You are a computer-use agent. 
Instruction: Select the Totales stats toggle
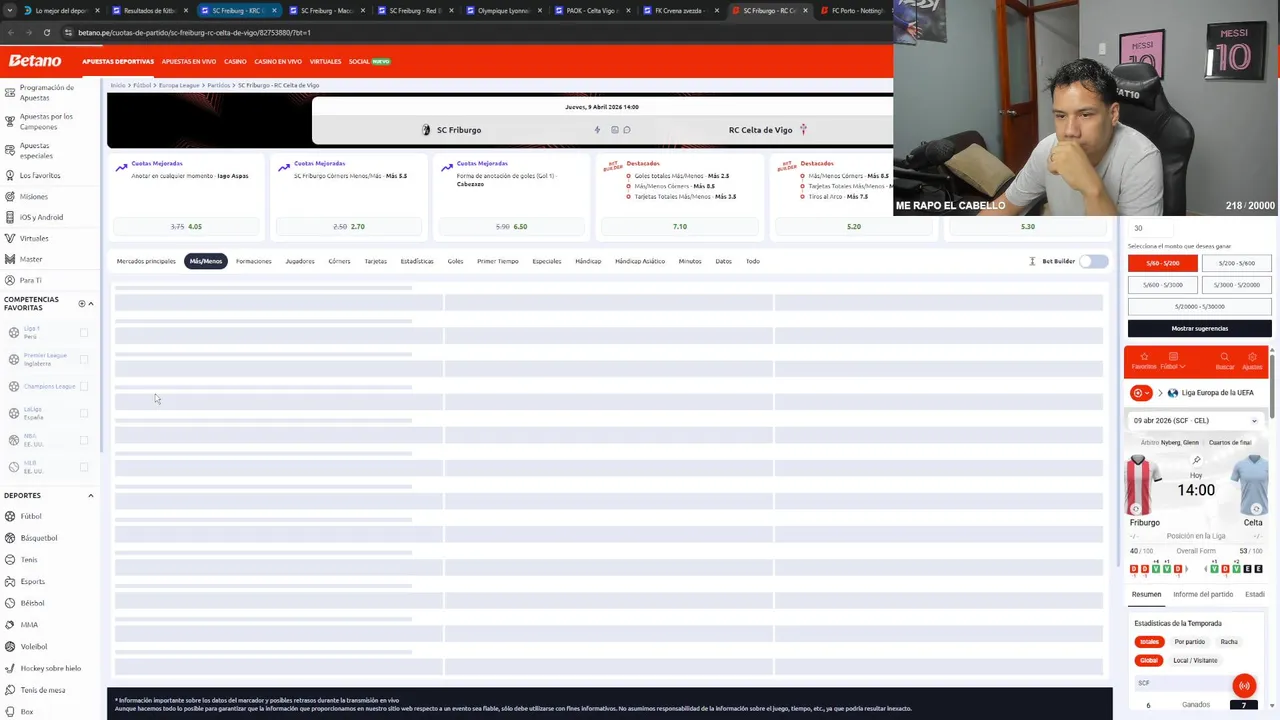coord(1149,642)
